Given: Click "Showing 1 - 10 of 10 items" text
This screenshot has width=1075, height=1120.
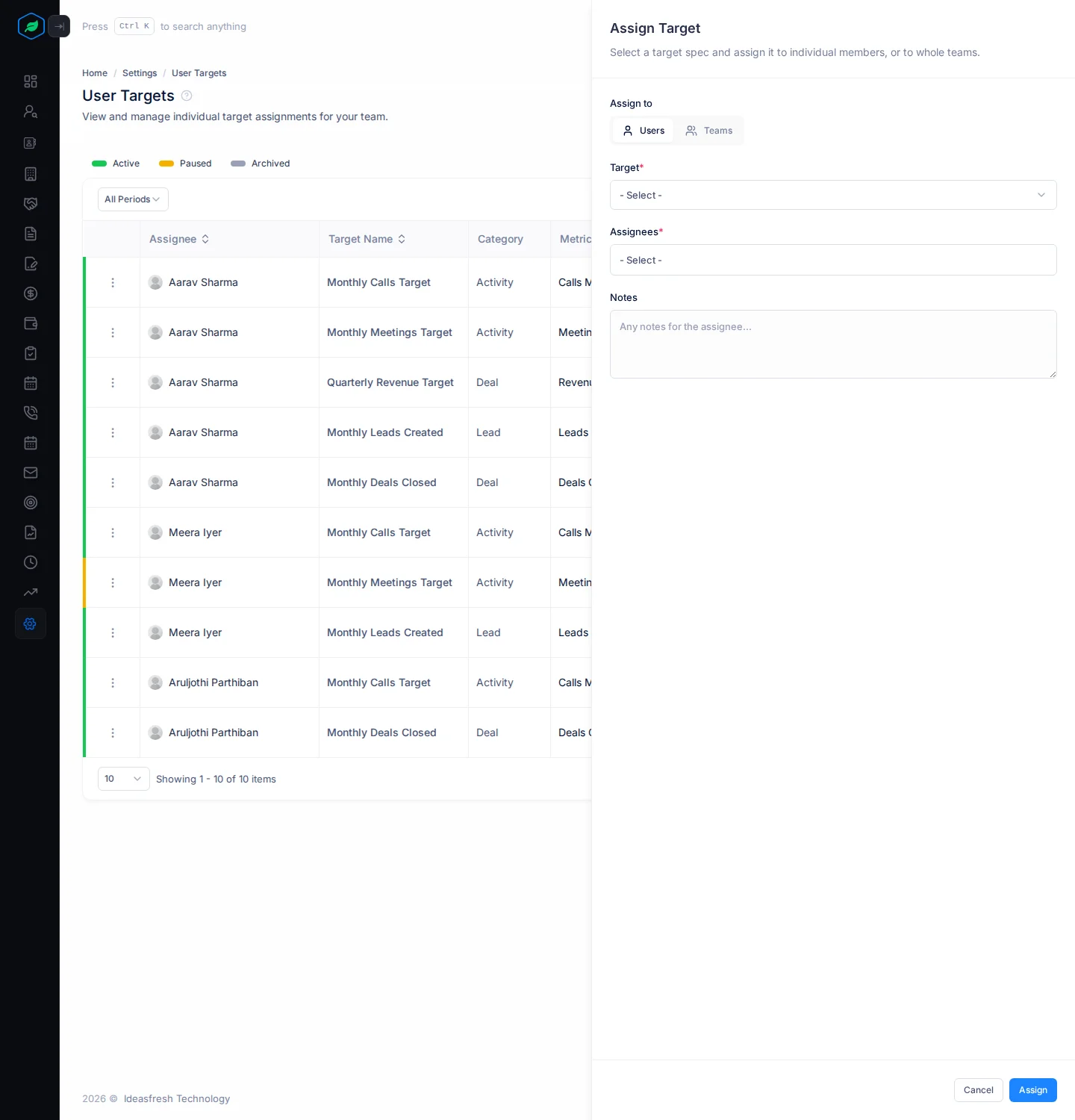Looking at the screenshot, I should click(216, 779).
